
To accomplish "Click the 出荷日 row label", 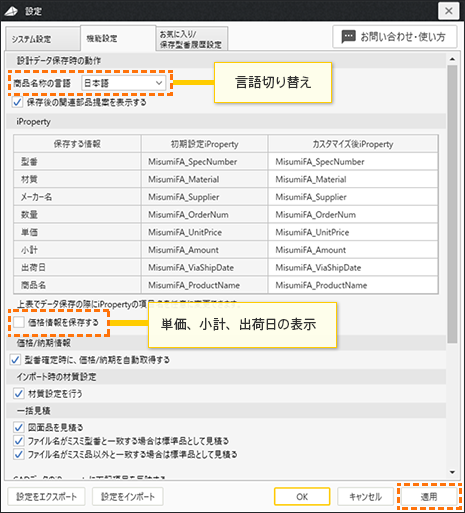I will (33, 268).
